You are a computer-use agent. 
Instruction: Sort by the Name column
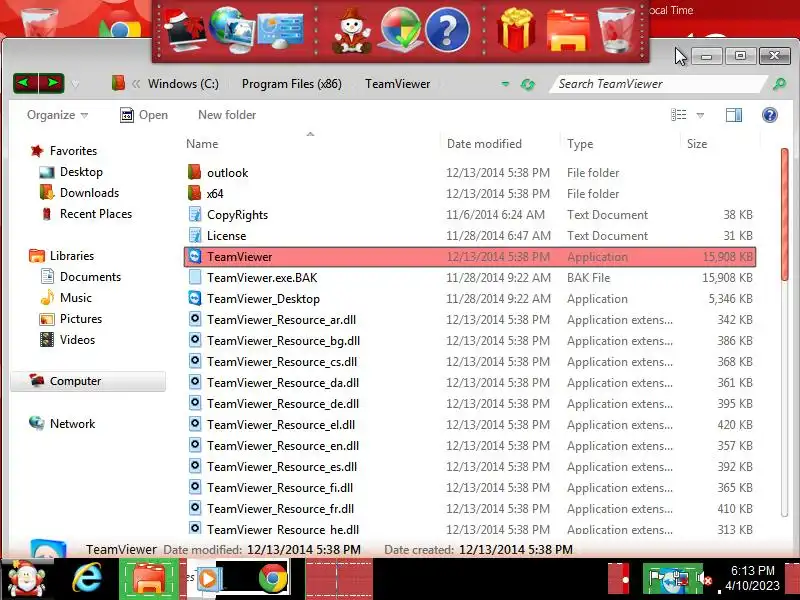tap(202, 144)
